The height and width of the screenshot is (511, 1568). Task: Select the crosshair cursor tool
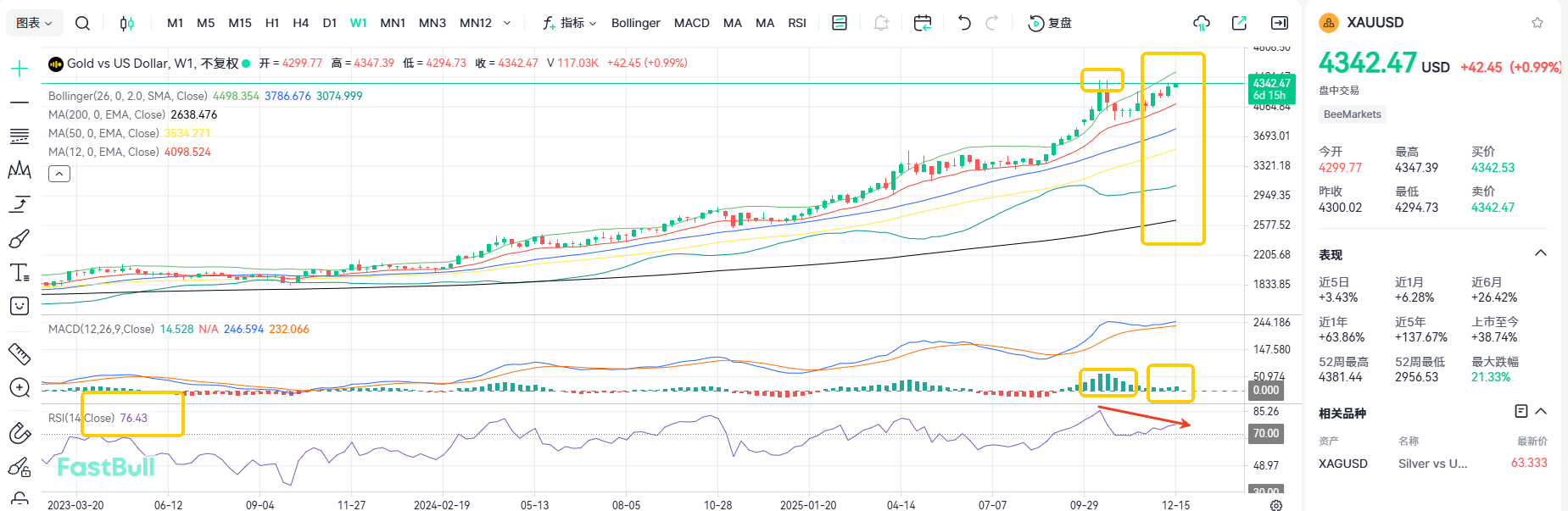20,69
